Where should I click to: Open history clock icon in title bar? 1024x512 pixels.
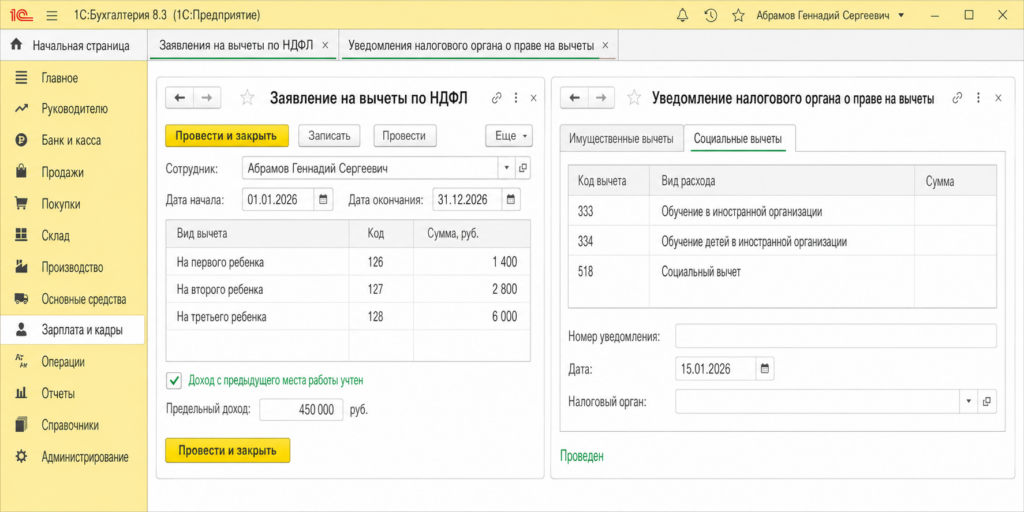click(711, 14)
